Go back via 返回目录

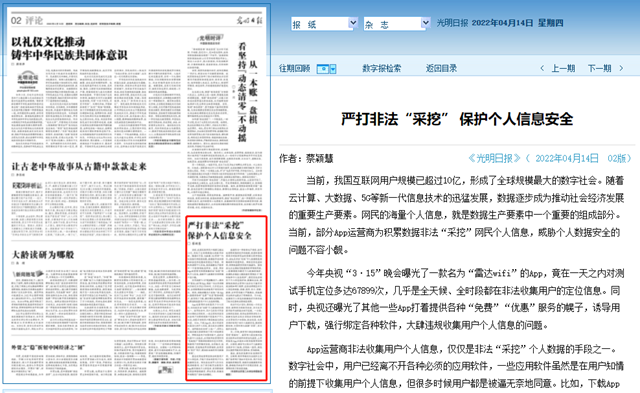pos(441,68)
